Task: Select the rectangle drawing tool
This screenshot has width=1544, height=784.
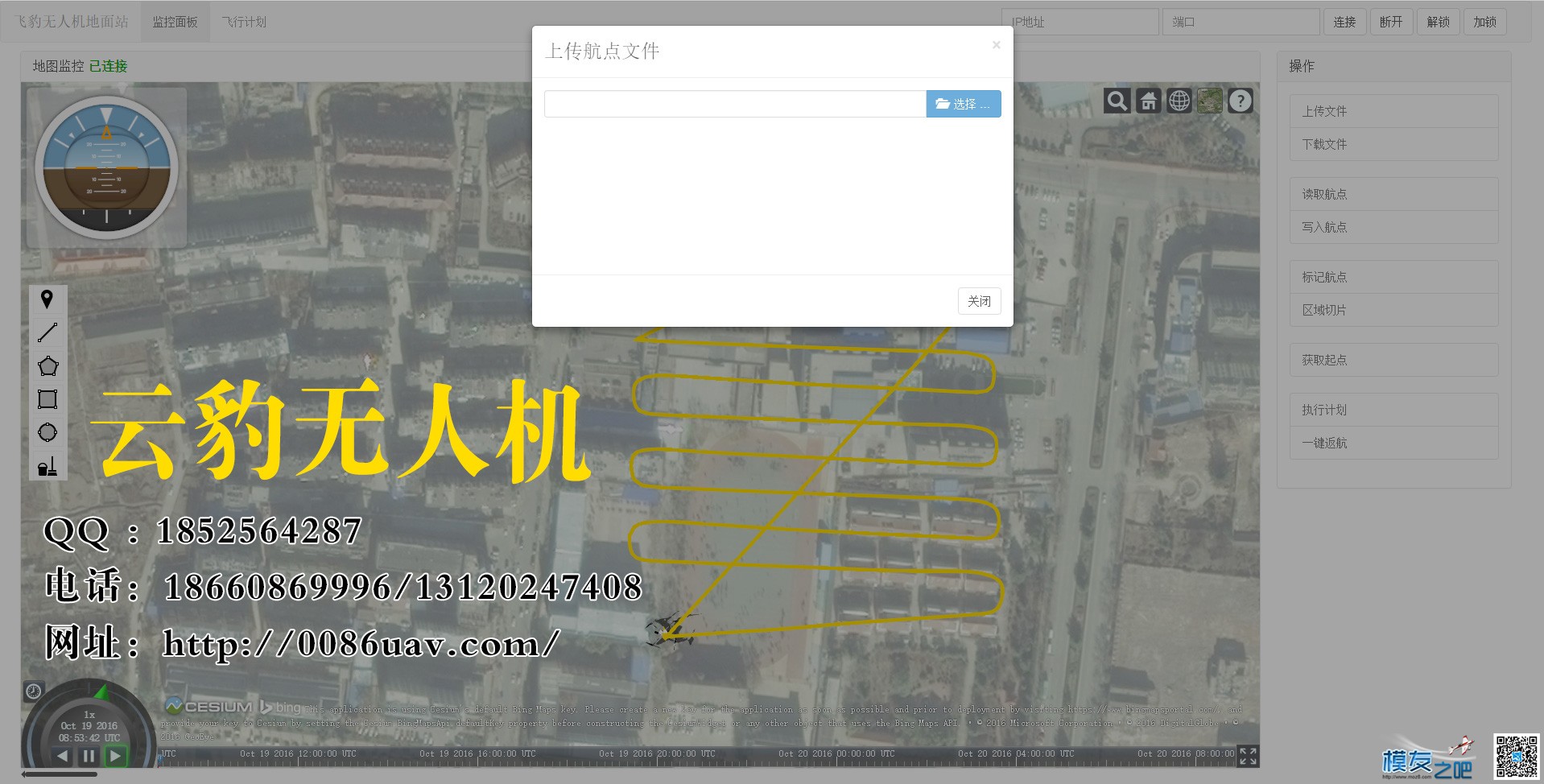Action: pos(47,399)
